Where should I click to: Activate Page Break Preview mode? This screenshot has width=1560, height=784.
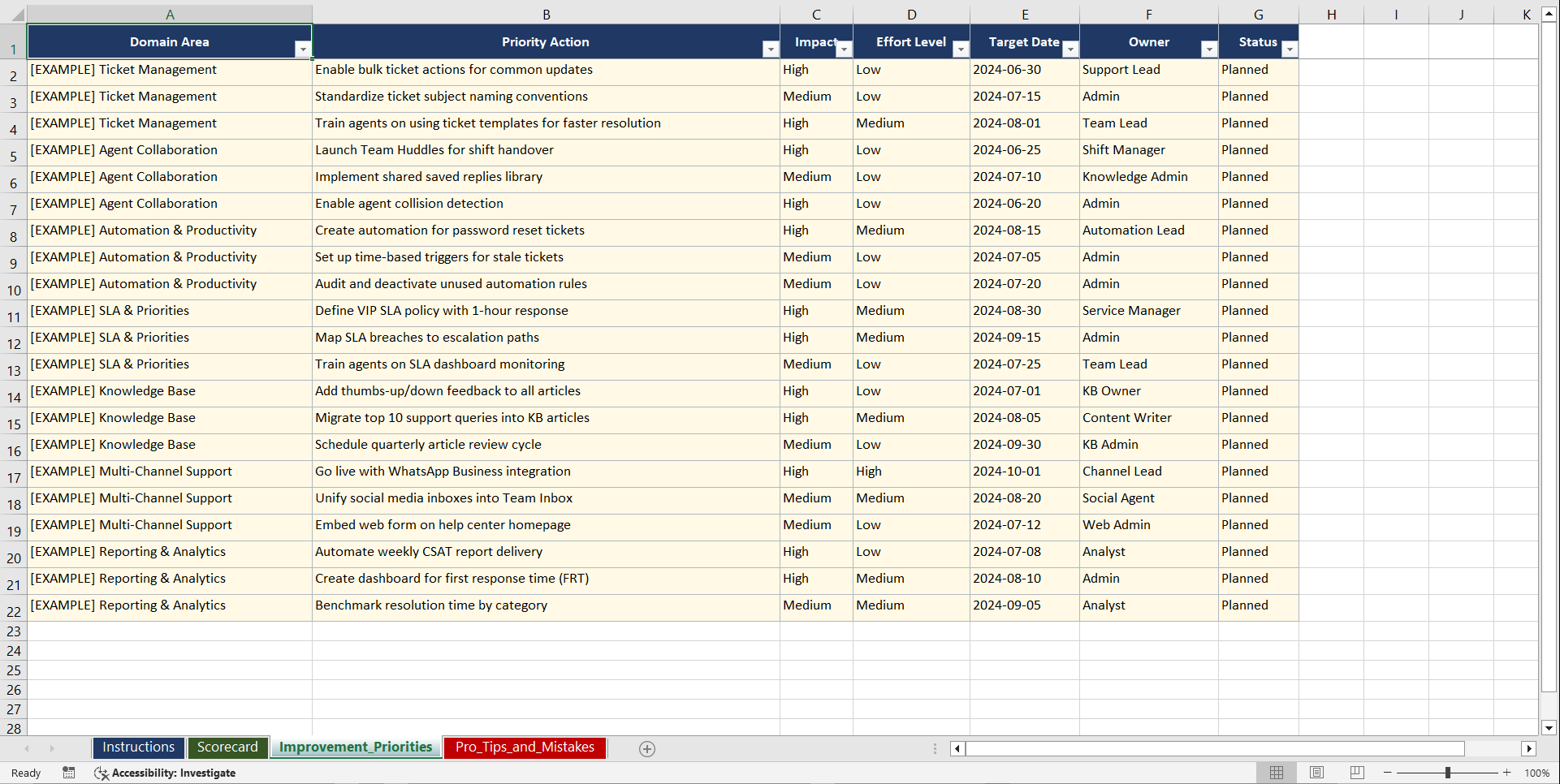click(x=1355, y=772)
